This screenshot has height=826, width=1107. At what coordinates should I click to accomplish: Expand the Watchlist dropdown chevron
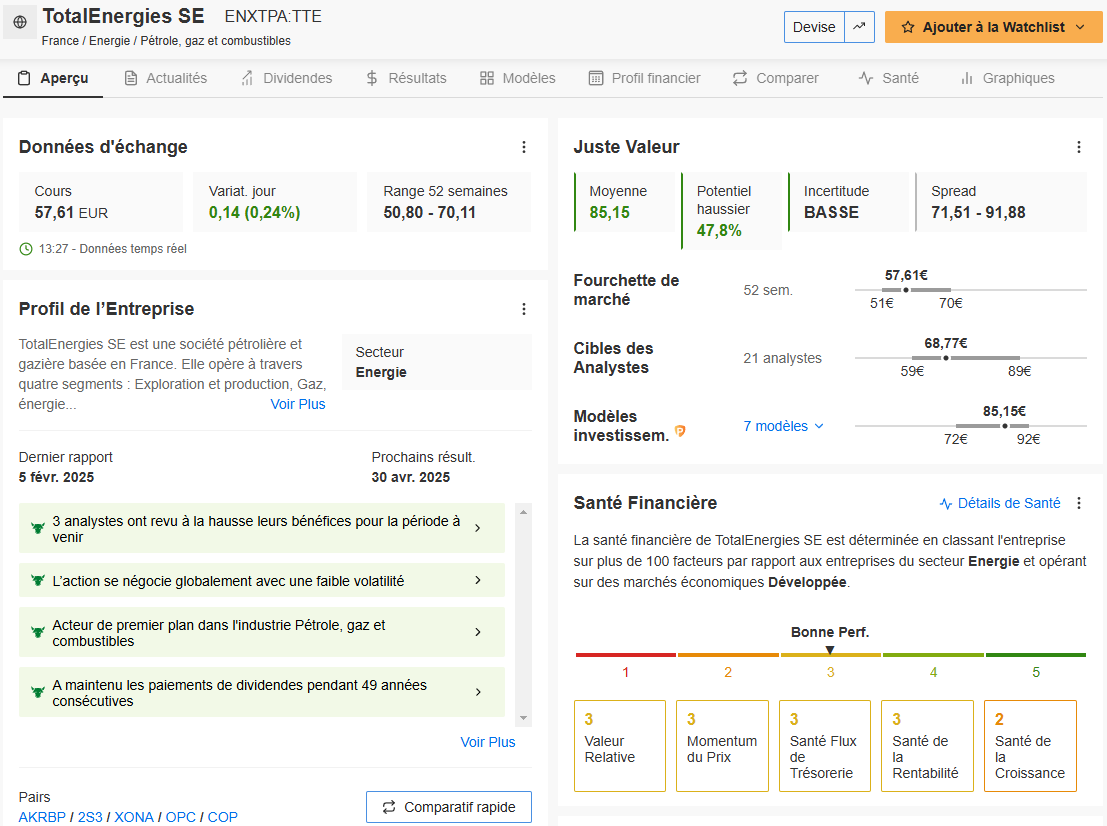(1080, 27)
